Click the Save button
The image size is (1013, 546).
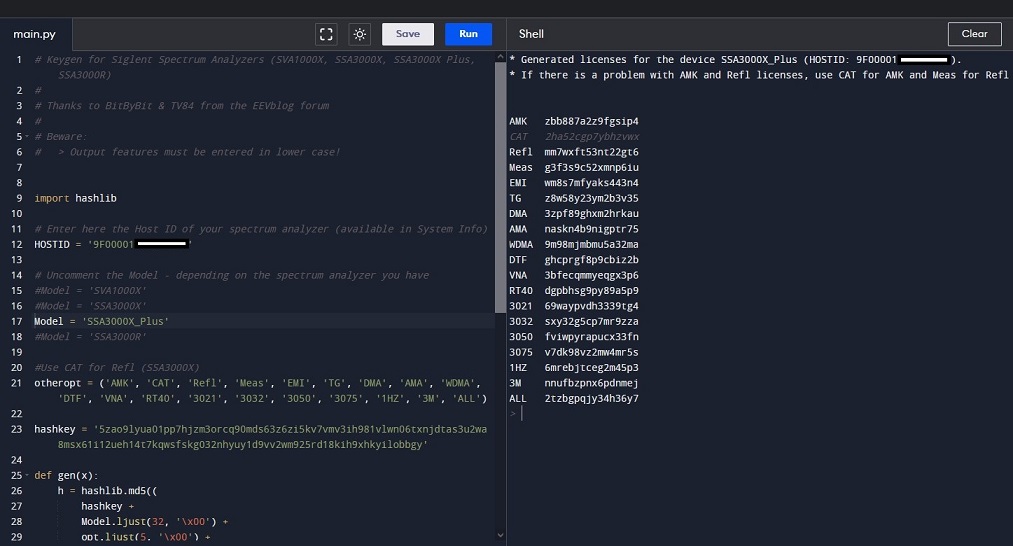408,34
